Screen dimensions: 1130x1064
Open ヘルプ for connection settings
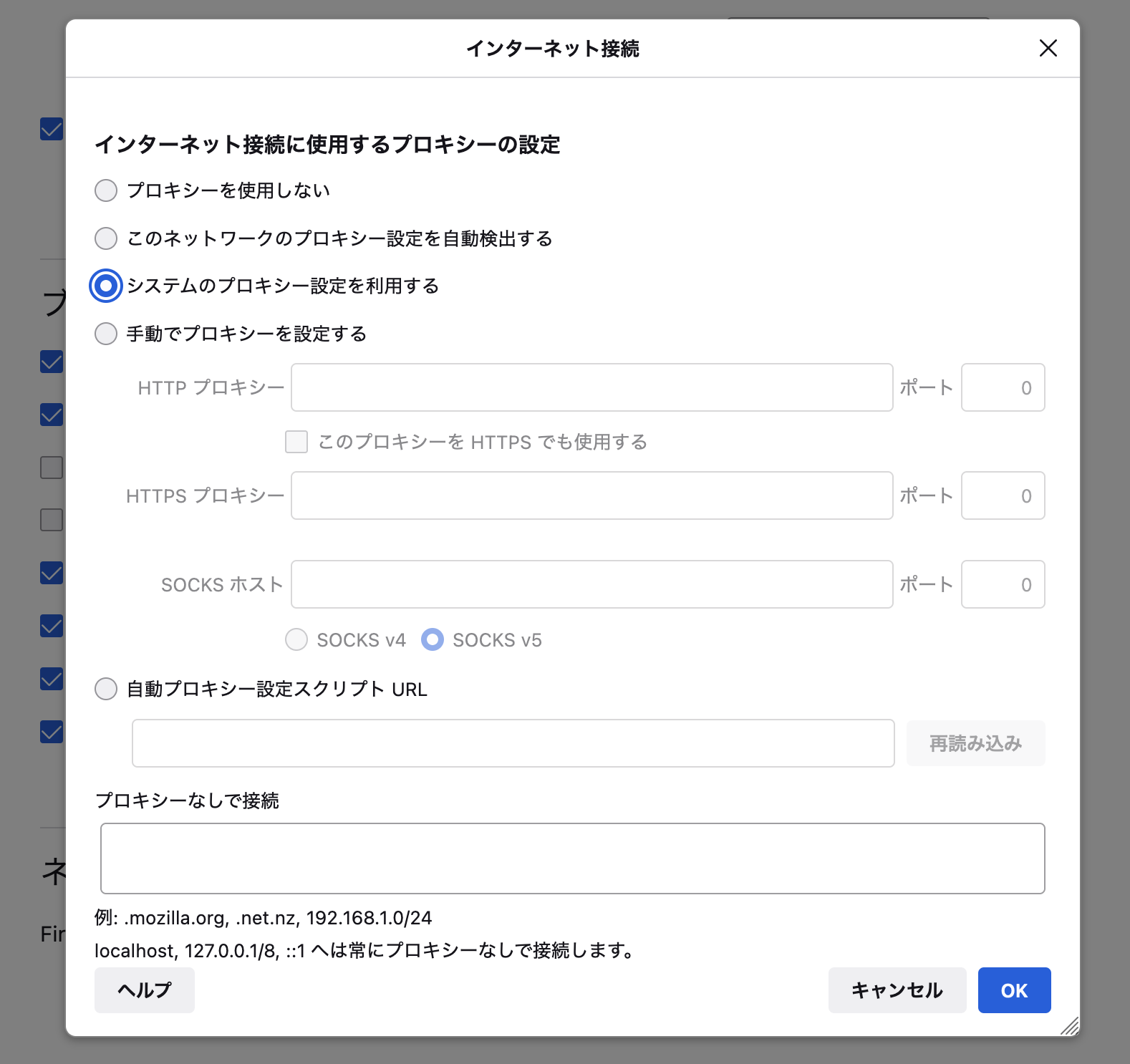145,990
